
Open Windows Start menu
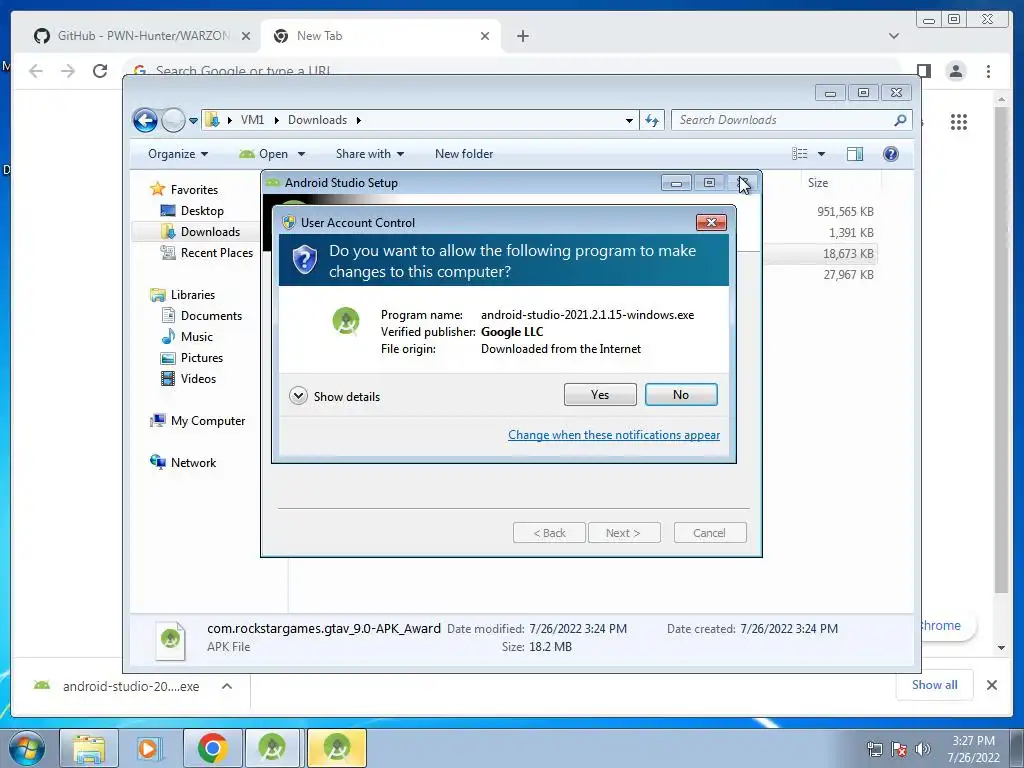[x=27, y=748]
